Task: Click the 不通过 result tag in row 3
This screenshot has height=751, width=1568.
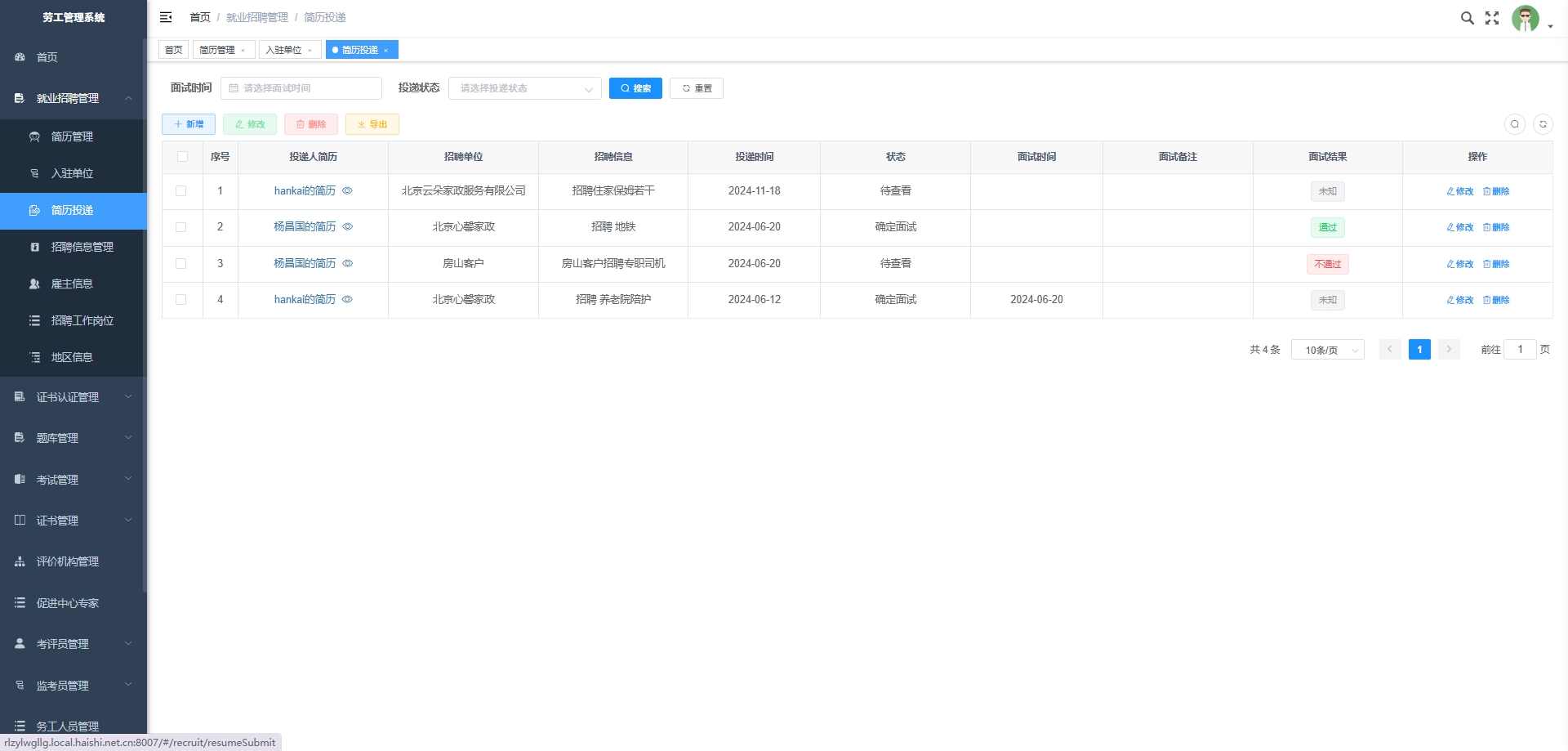Action: pyautogui.click(x=1328, y=264)
